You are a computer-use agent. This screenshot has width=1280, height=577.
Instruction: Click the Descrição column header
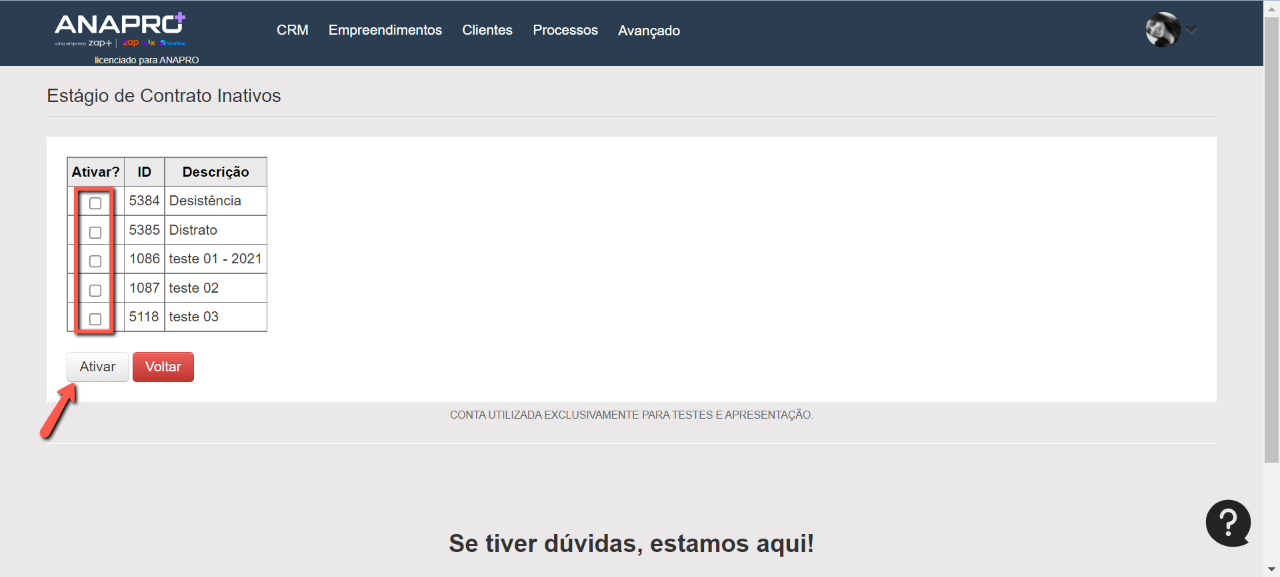point(215,172)
